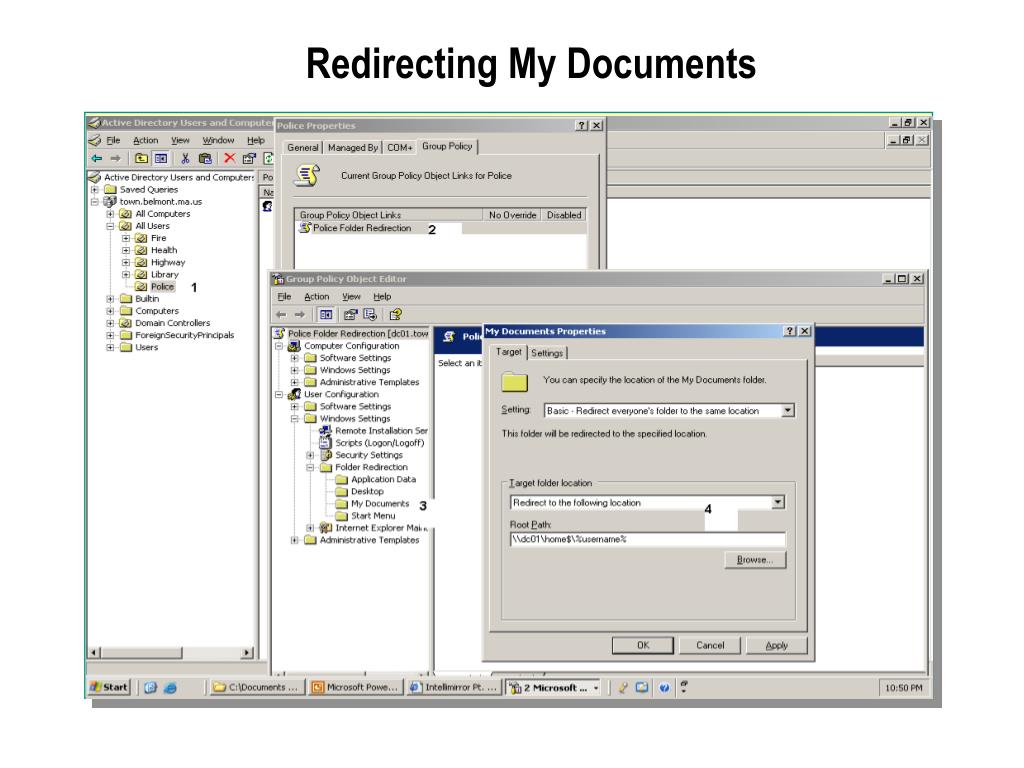Click the Security Settings icon
This screenshot has width=1024, height=768.
point(326,455)
